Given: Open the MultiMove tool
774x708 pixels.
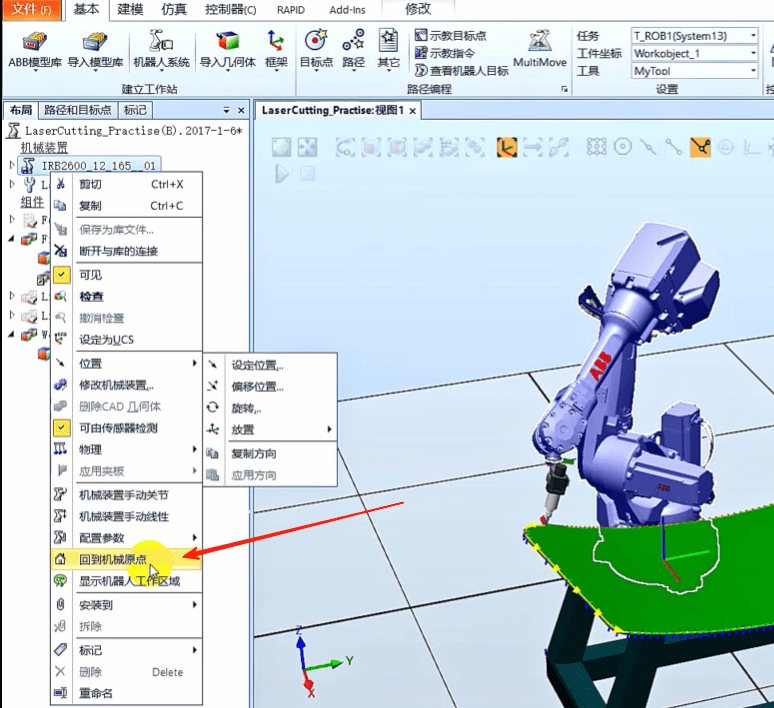Looking at the screenshot, I should tap(540, 49).
